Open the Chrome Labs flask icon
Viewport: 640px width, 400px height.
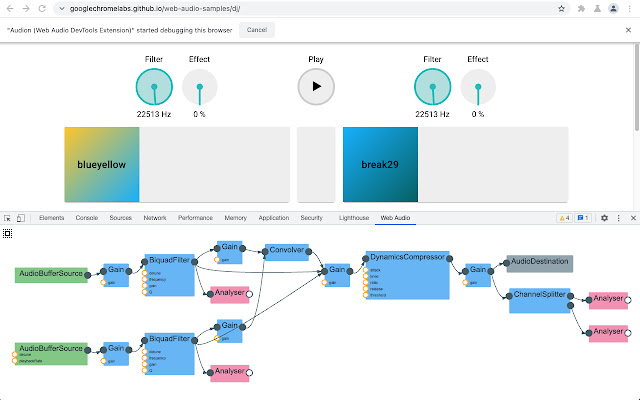[x=597, y=9]
